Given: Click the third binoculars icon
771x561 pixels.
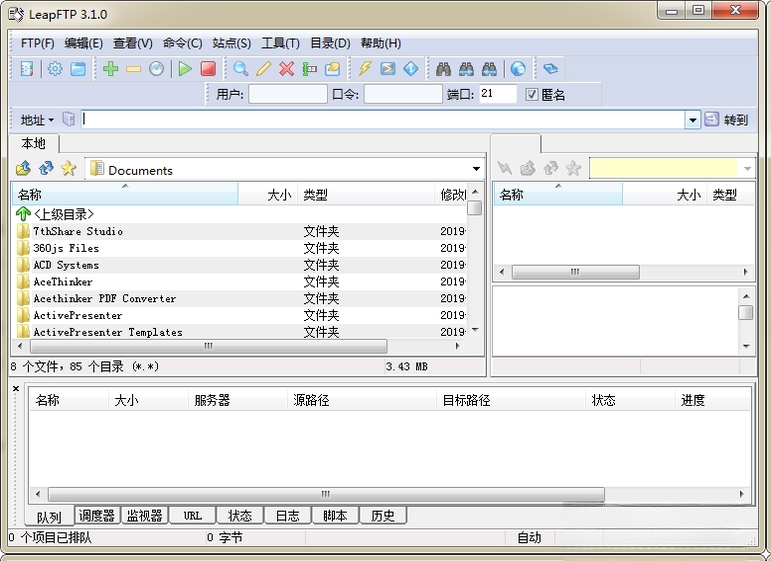Looking at the screenshot, I should click(x=489, y=69).
